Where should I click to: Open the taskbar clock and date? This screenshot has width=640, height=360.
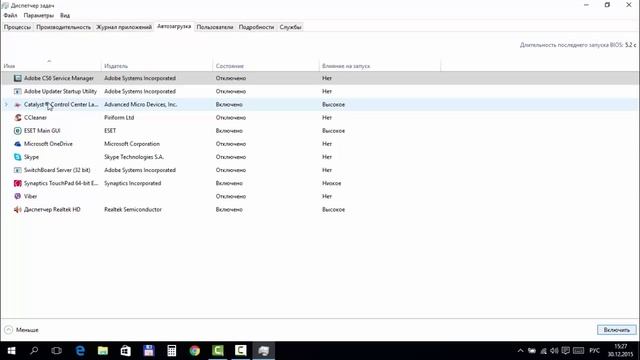coord(620,351)
